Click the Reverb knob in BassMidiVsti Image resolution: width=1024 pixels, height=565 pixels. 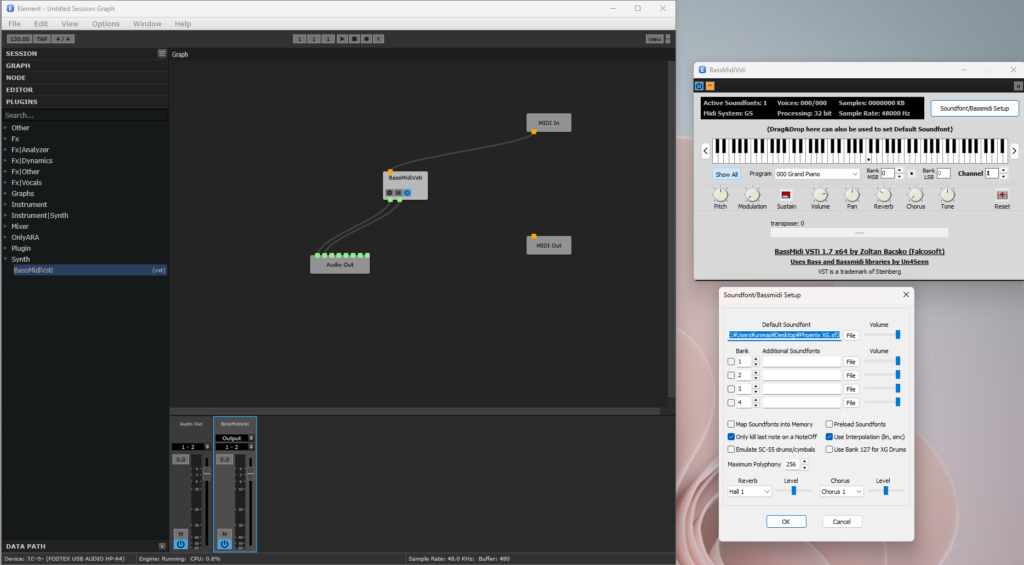tap(883, 194)
